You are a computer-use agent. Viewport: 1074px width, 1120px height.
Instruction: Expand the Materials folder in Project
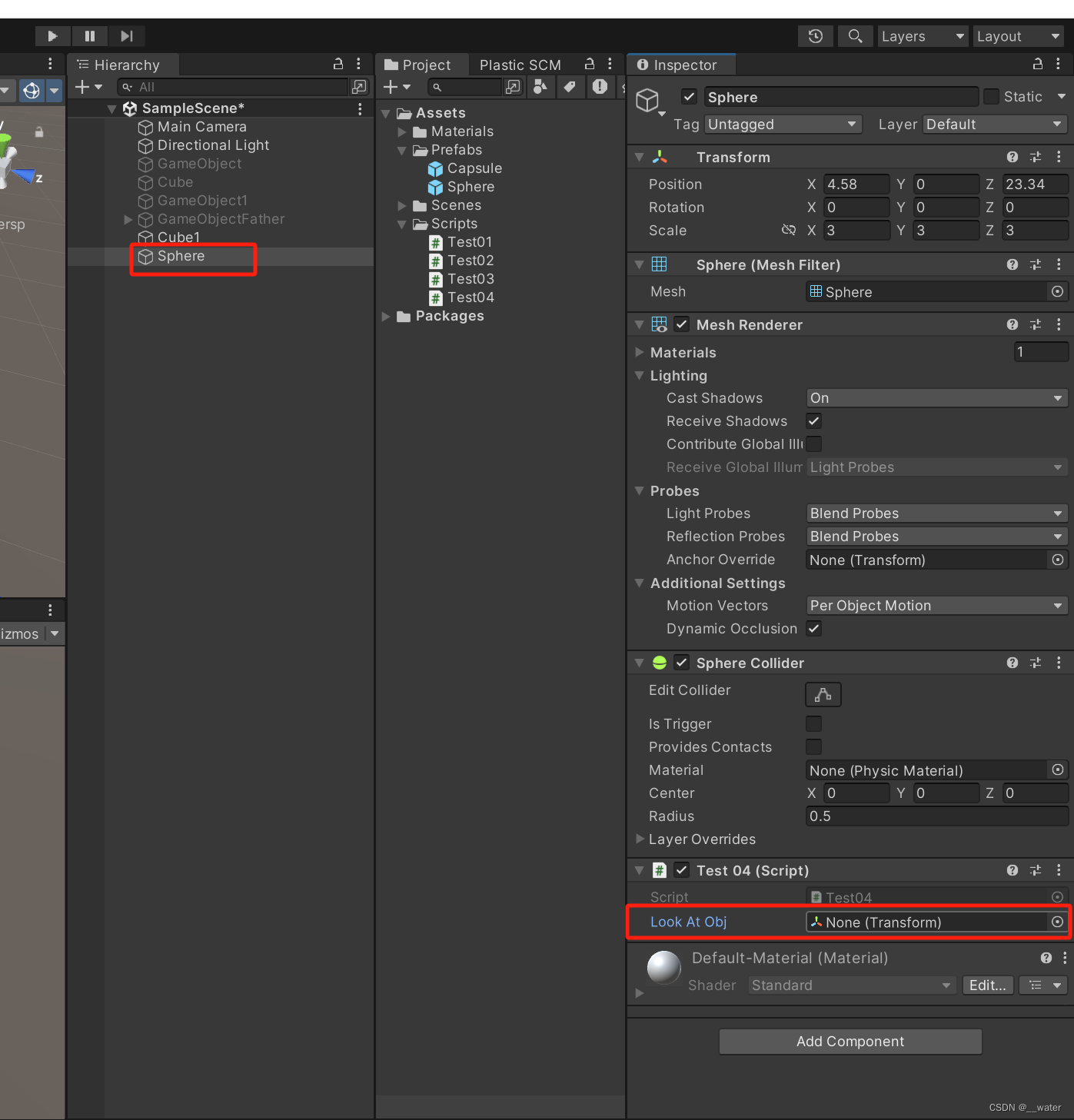pos(402,132)
